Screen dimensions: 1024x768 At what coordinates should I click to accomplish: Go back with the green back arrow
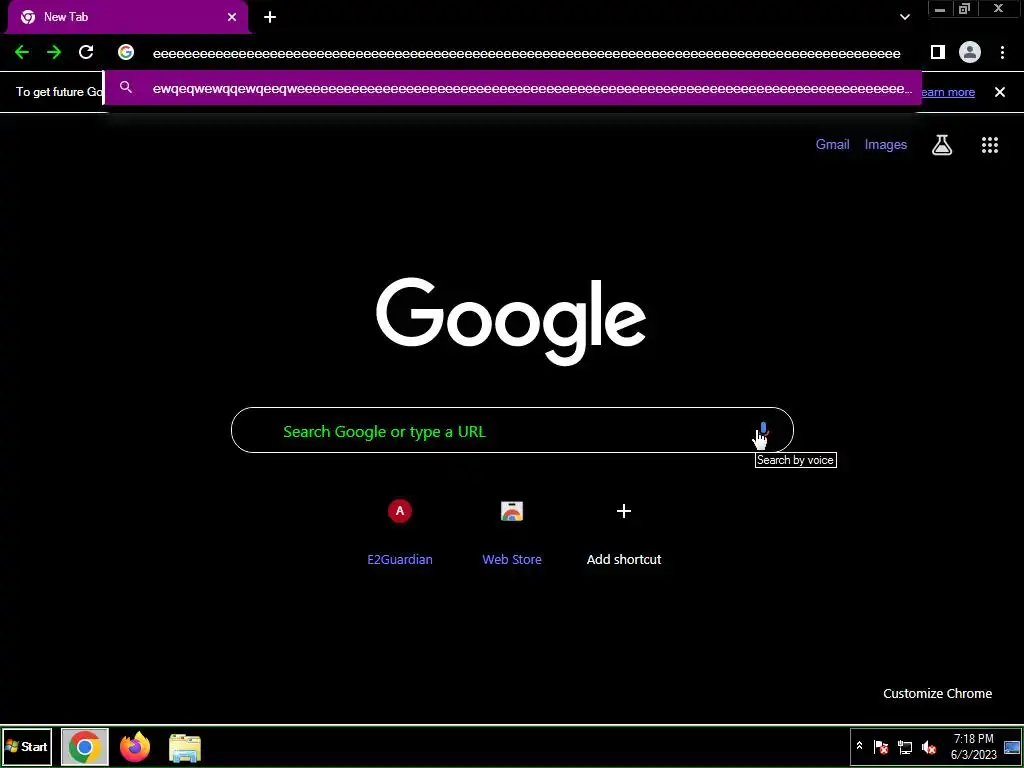(x=22, y=52)
